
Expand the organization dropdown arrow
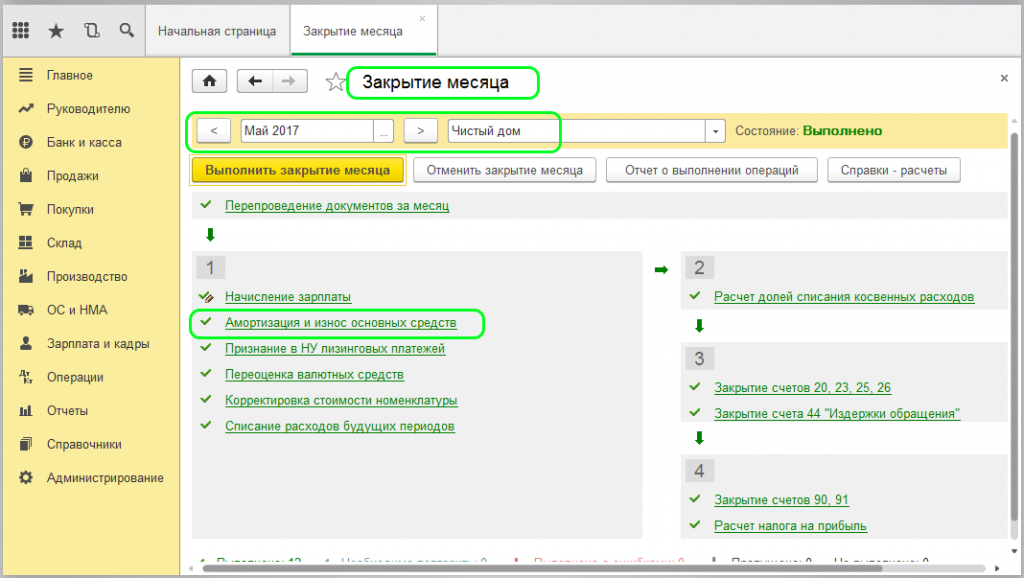(715, 131)
